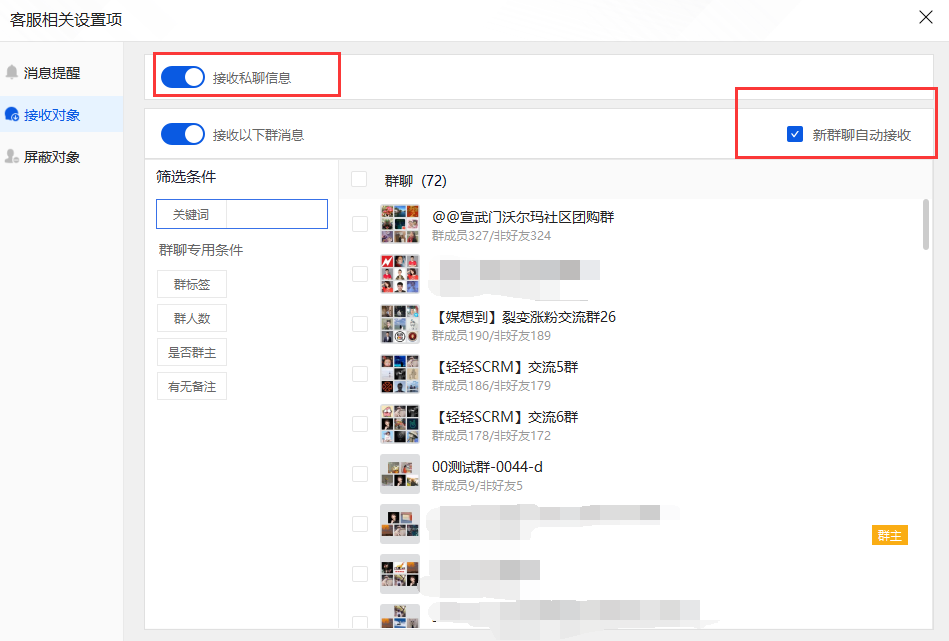
Task: Open the 有无备注 filter
Action: tap(192, 386)
